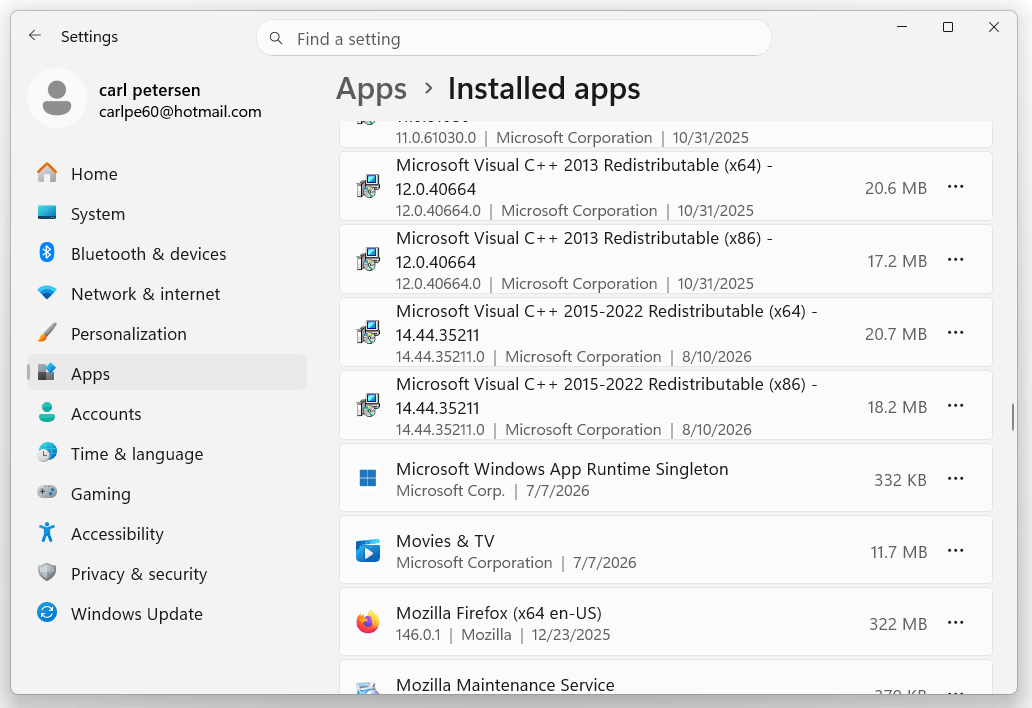Click the back arrow in Settings
Image resolution: width=1032 pixels, height=708 pixels.
click(35, 36)
